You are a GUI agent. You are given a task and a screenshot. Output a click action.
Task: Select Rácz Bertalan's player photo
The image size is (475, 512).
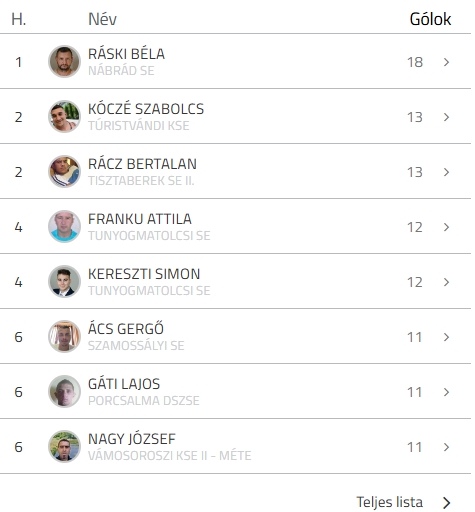pos(64,172)
